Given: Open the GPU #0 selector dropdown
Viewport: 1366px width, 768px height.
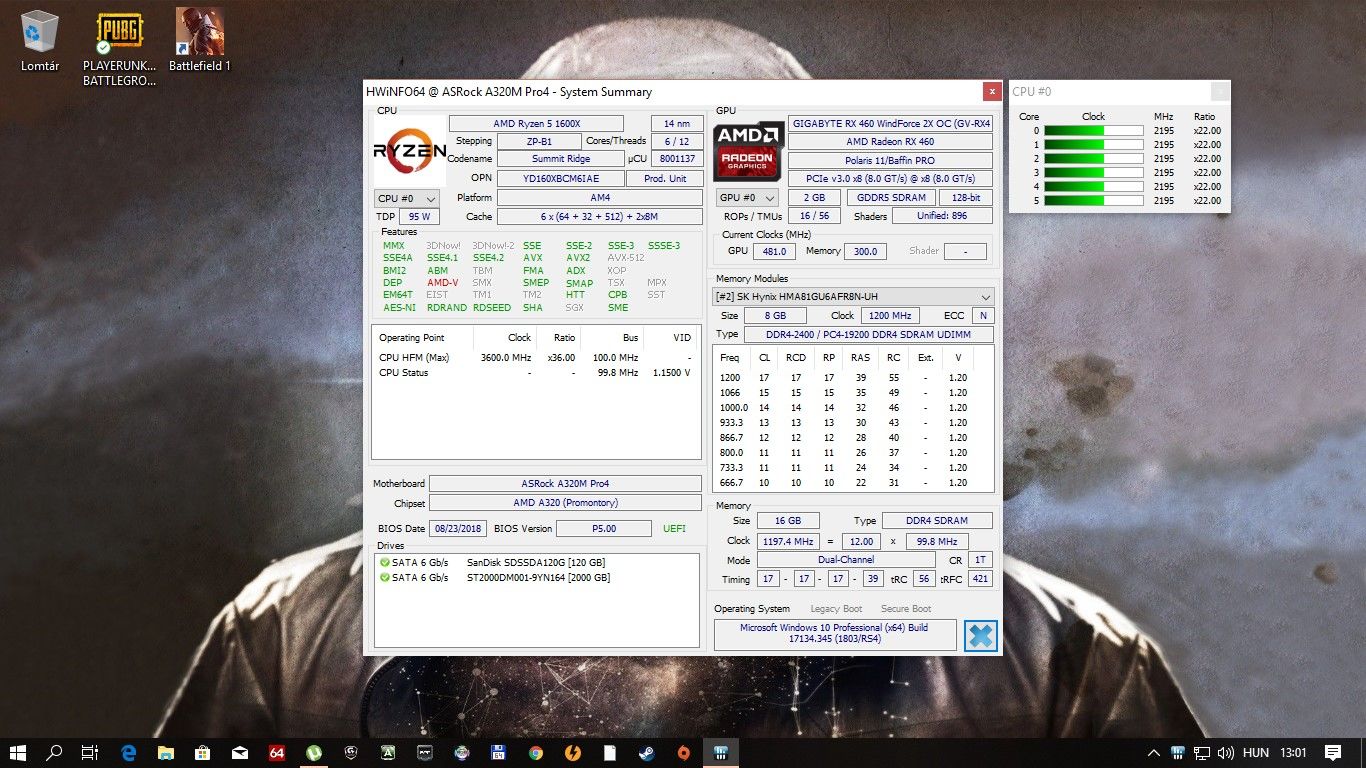Looking at the screenshot, I should tap(747, 198).
